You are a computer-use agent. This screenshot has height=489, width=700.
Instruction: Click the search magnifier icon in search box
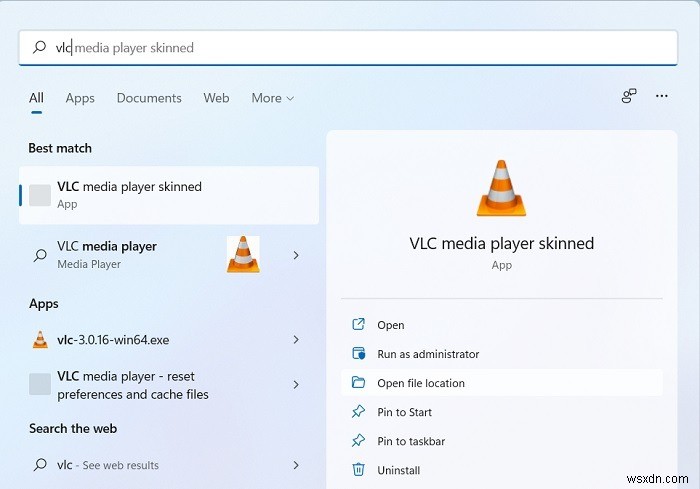tap(39, 47)
